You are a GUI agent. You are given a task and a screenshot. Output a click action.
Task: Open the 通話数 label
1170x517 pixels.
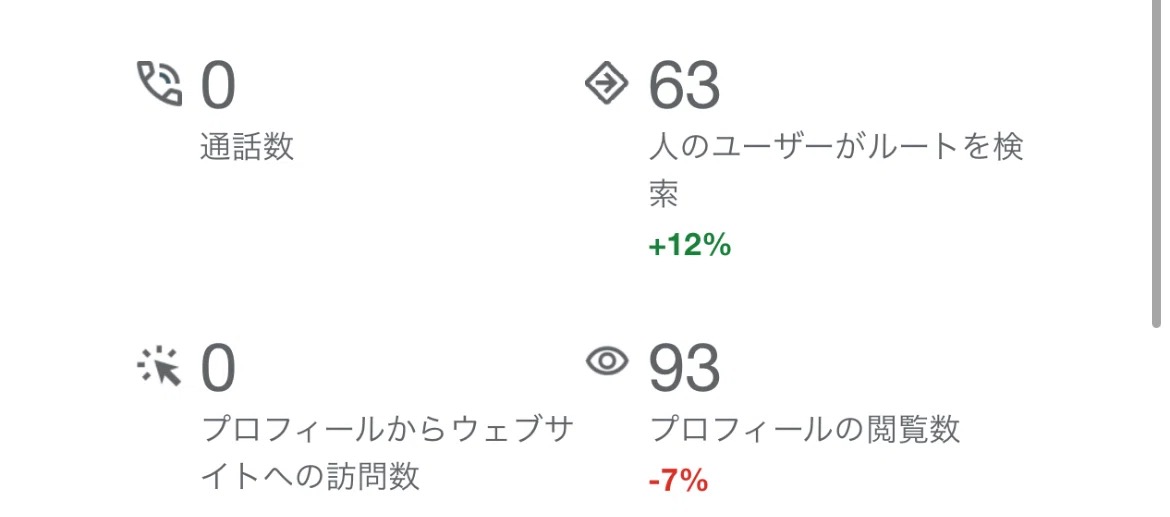247,148
